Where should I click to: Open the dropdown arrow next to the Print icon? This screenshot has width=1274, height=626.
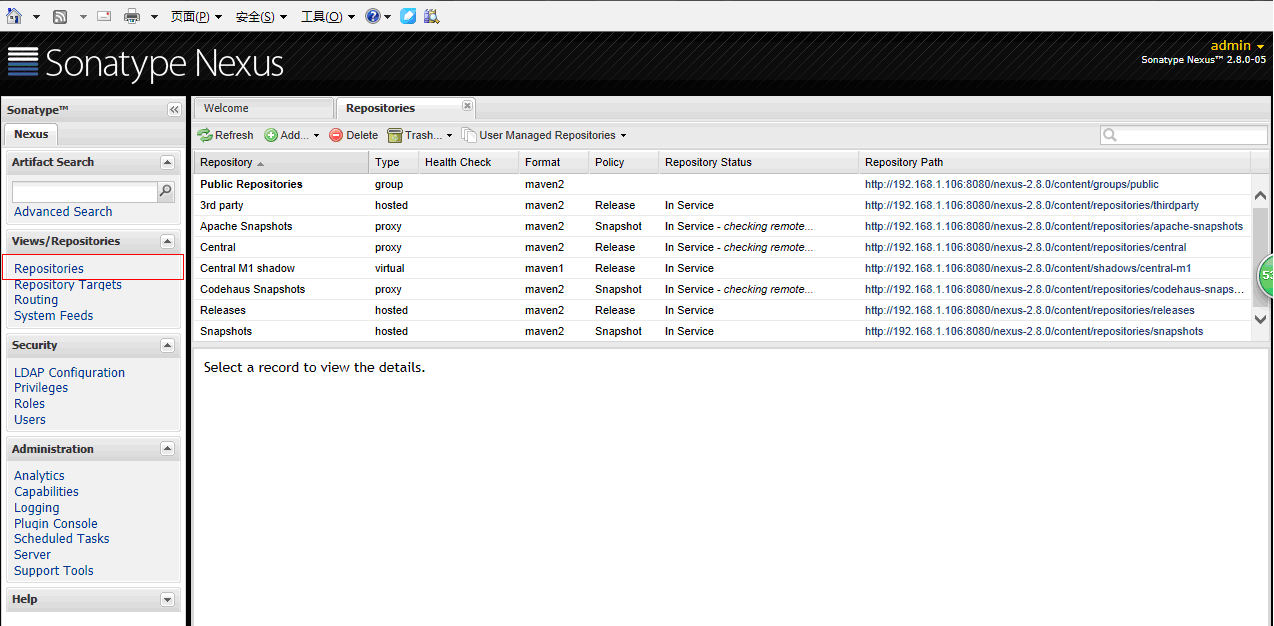click(x=154, y=17)
